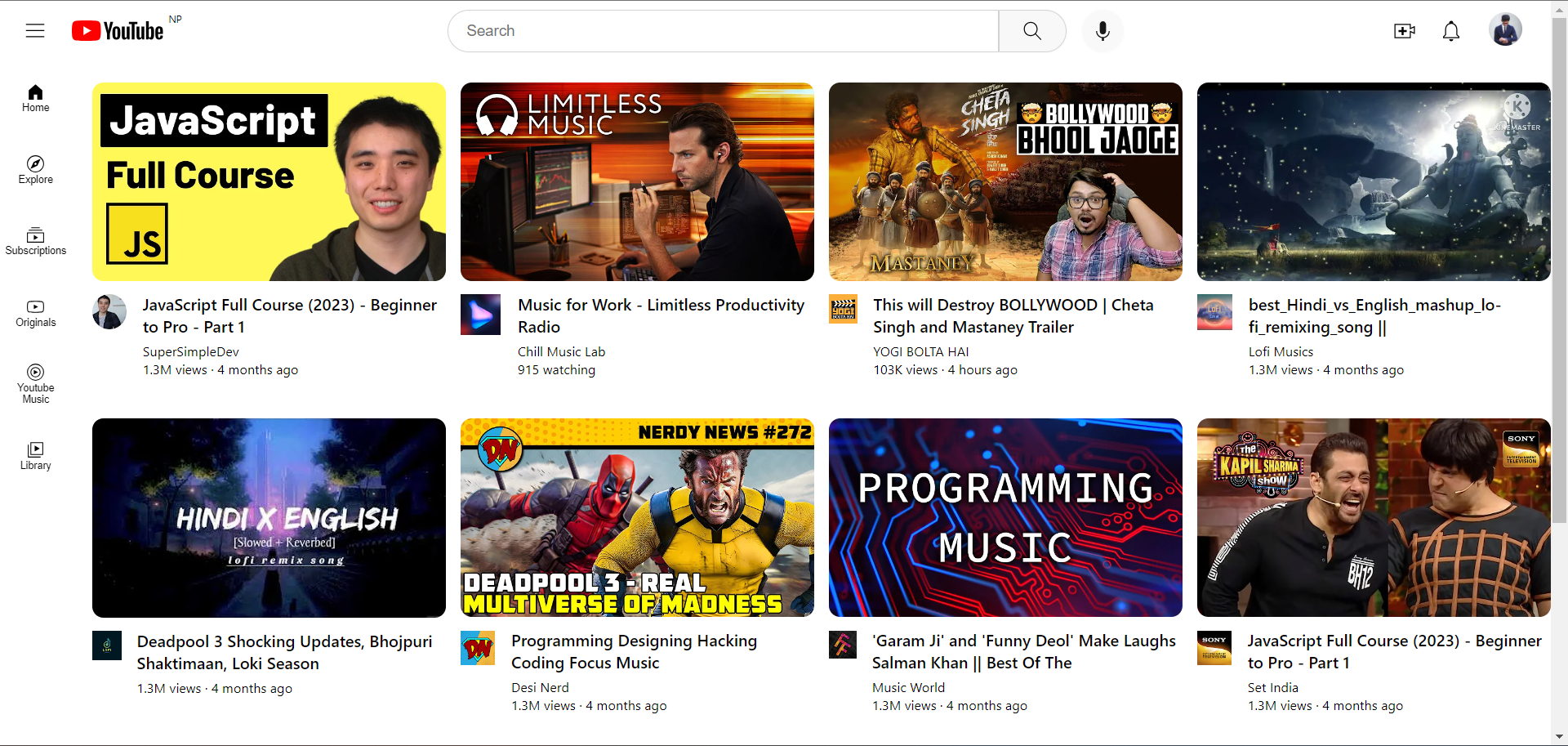
Task: Open Youtube Music in sidebar
Action: coord(36,384)
